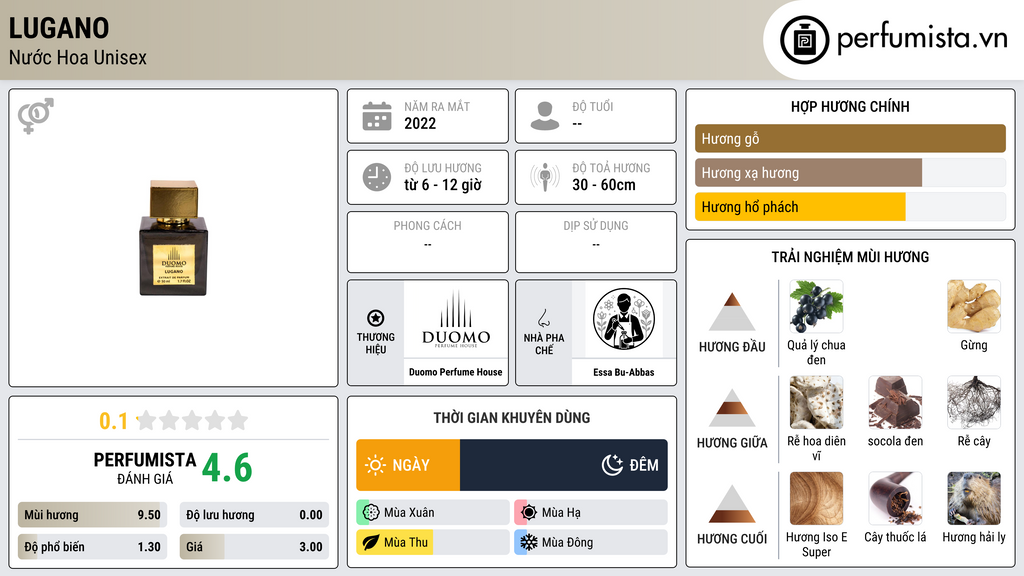The width and height of the screenshot is (1024, 576).
Task: Click the Trải Nghiệm Mùi Hương heading
Action: [x=850, y=257]
